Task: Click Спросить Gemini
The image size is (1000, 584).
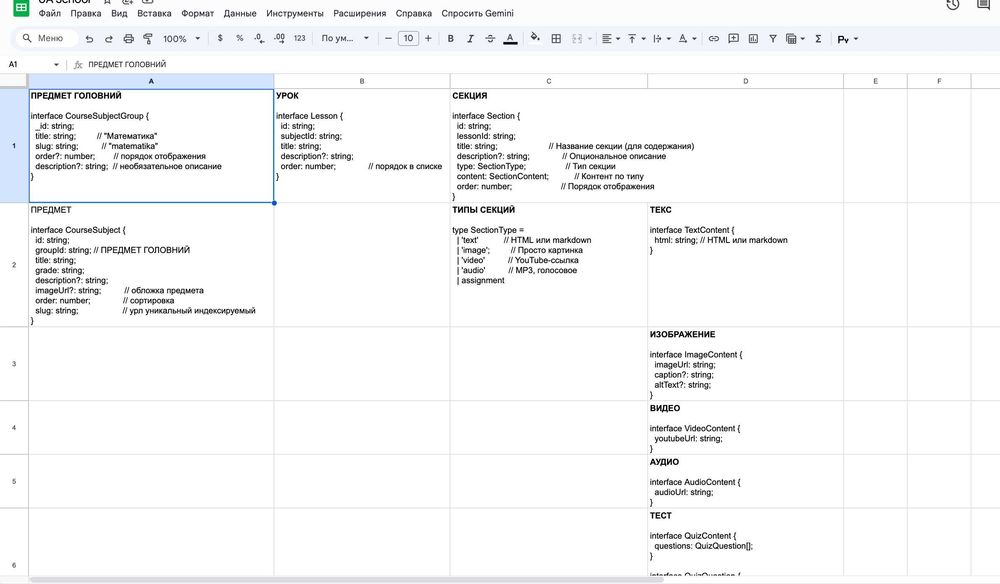Action: pyautogui.click(x=478, y=13)
